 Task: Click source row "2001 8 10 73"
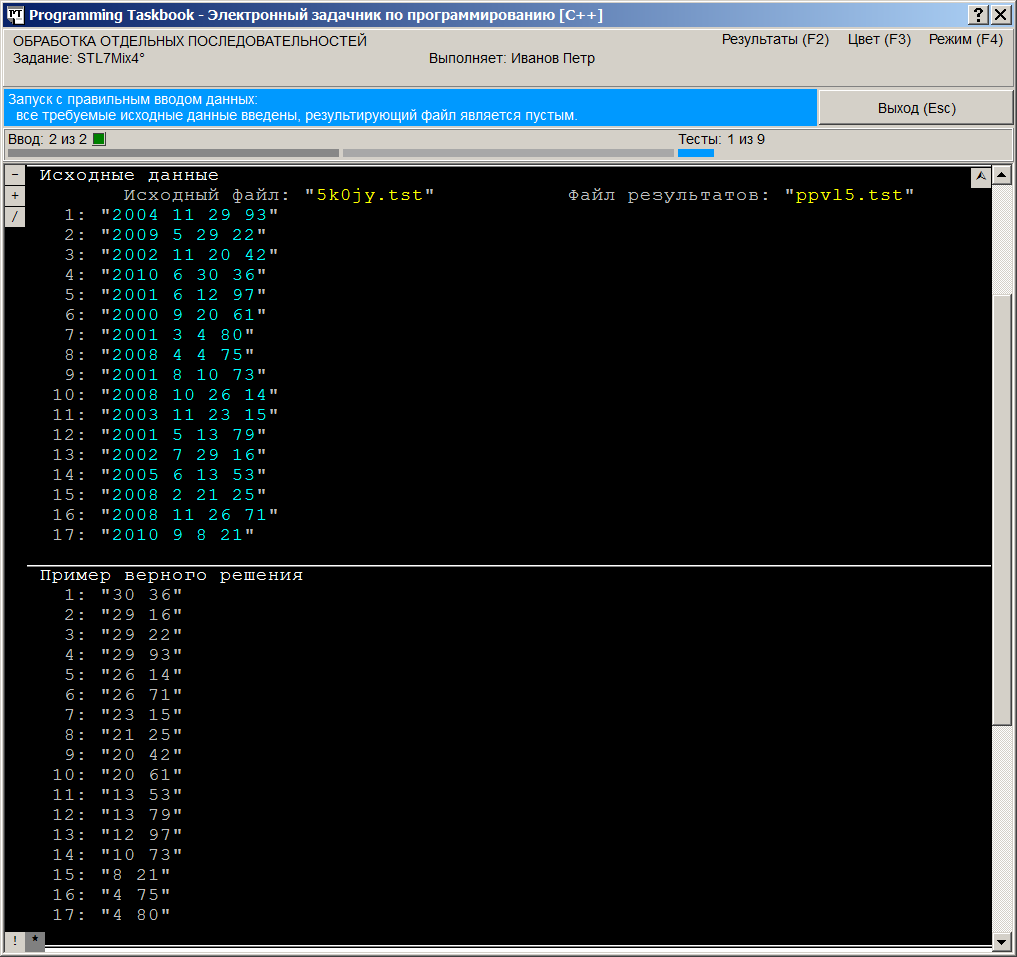click(x=184, y=375)
